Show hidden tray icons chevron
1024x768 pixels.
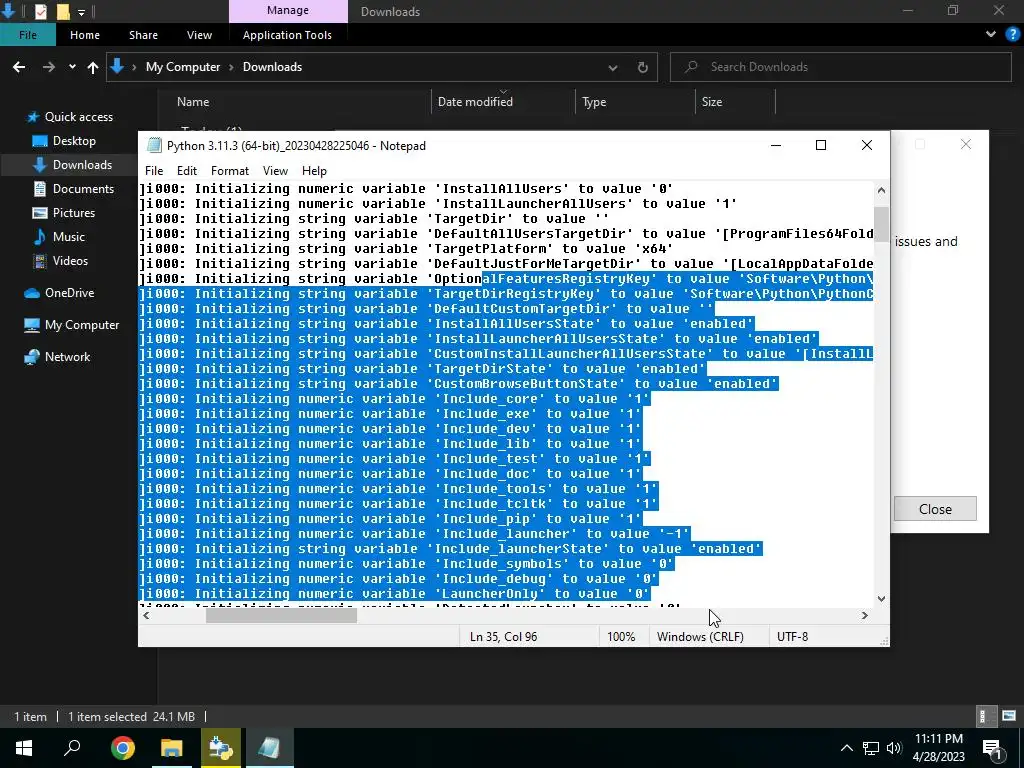(x=846, y=748)
